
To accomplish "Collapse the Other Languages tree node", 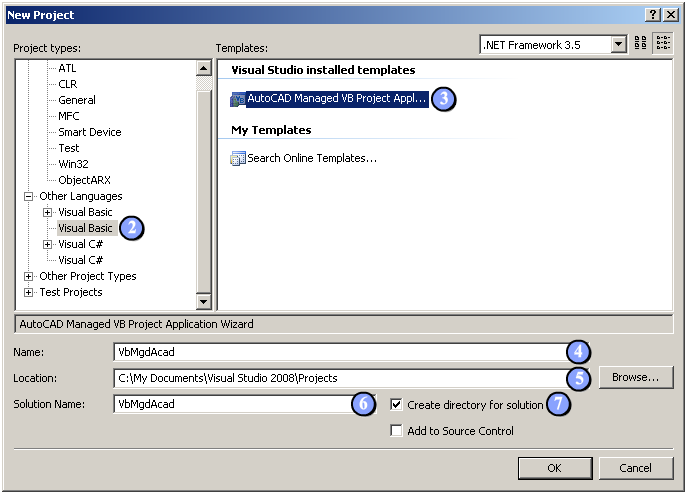I will point(28,196).
